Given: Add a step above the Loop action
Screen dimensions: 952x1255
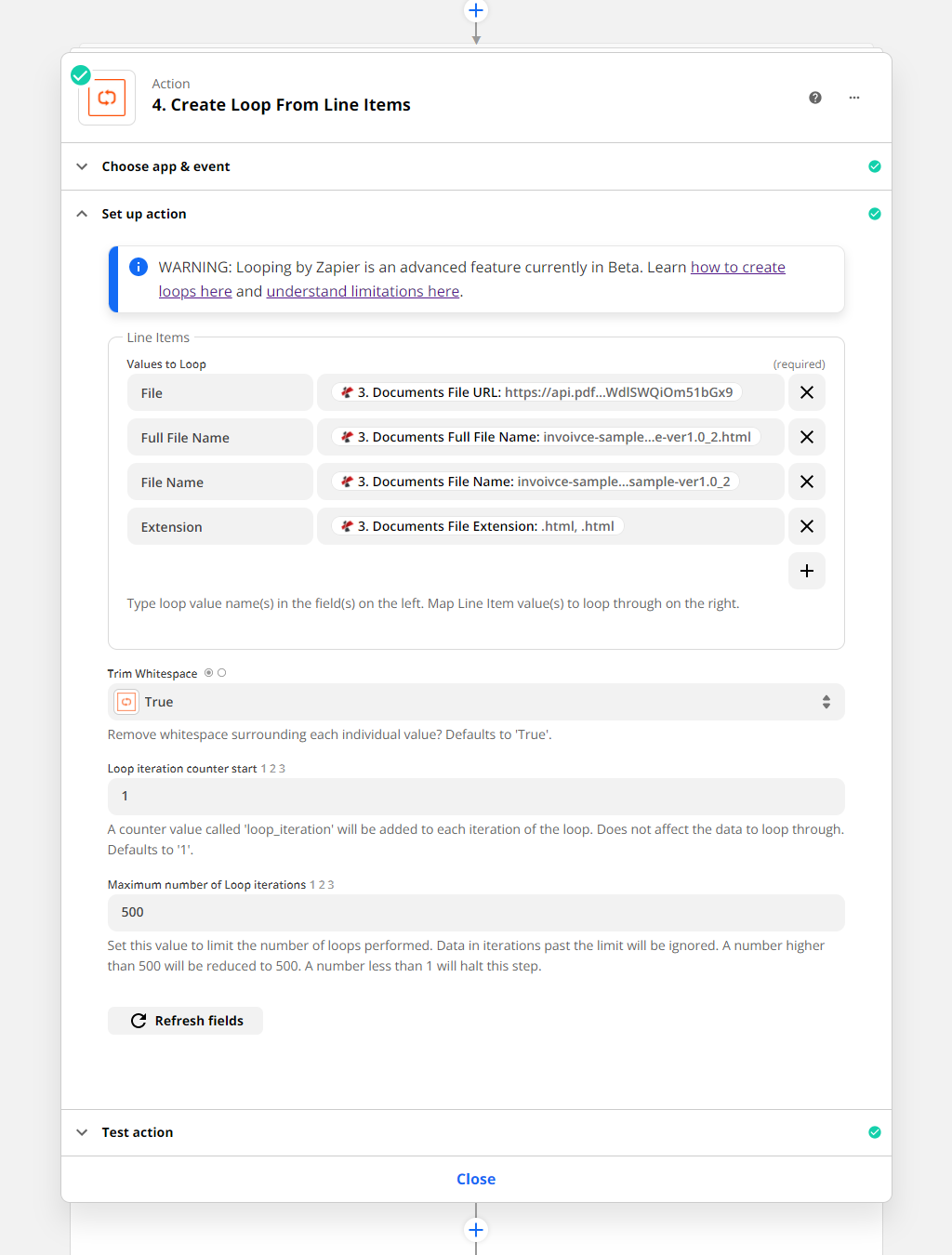Looking at the screenshot, I should [x=476, y=10].
